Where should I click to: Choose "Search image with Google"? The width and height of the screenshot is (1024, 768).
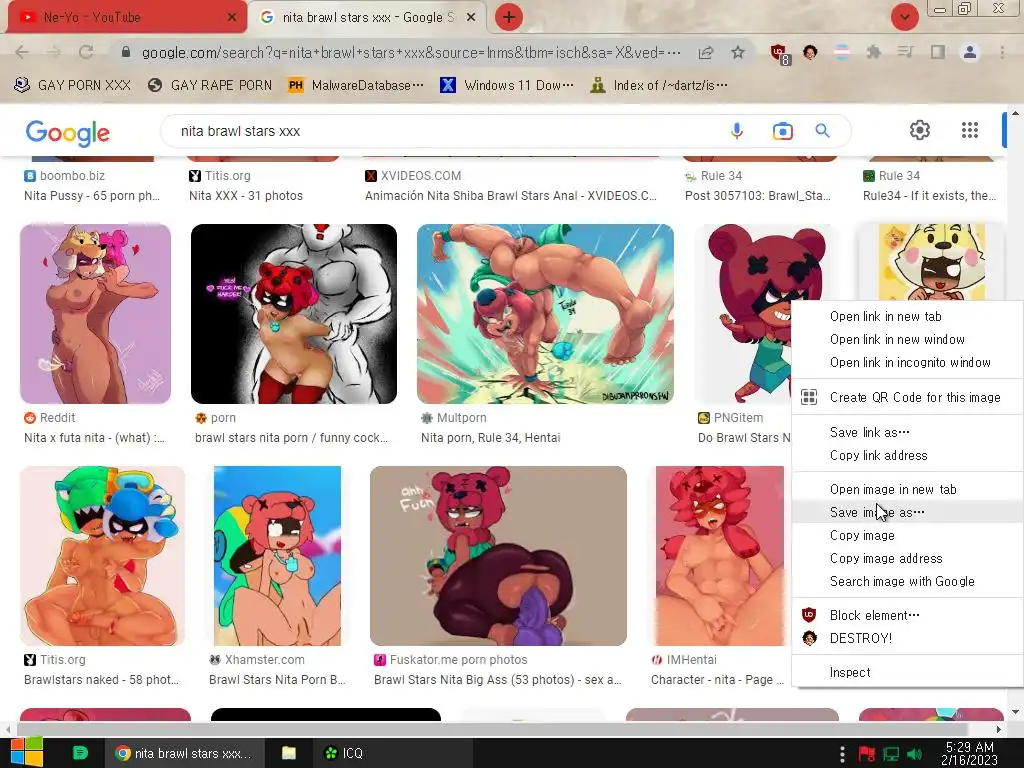tap(902, 581)
